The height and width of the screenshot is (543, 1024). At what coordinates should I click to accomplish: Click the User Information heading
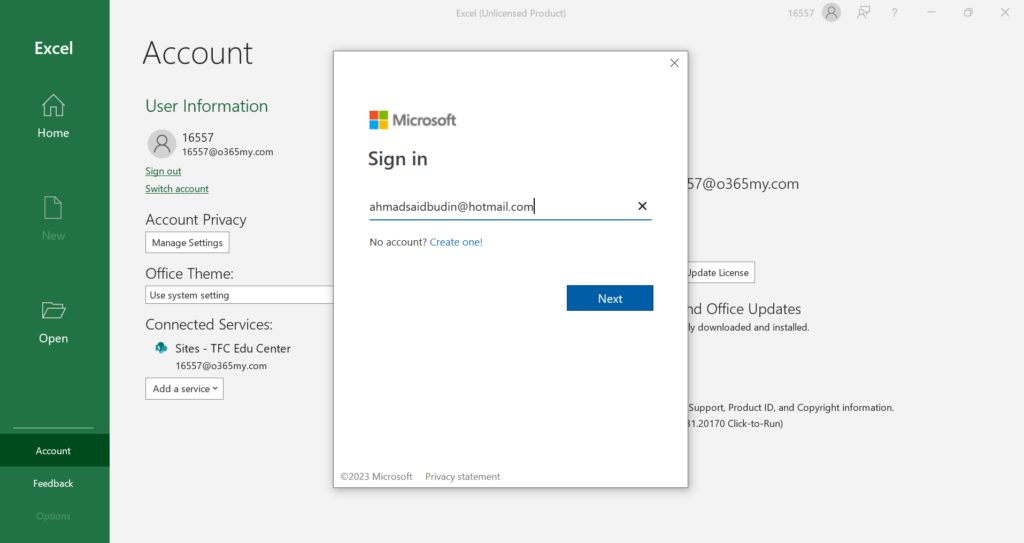click(206, 106)
